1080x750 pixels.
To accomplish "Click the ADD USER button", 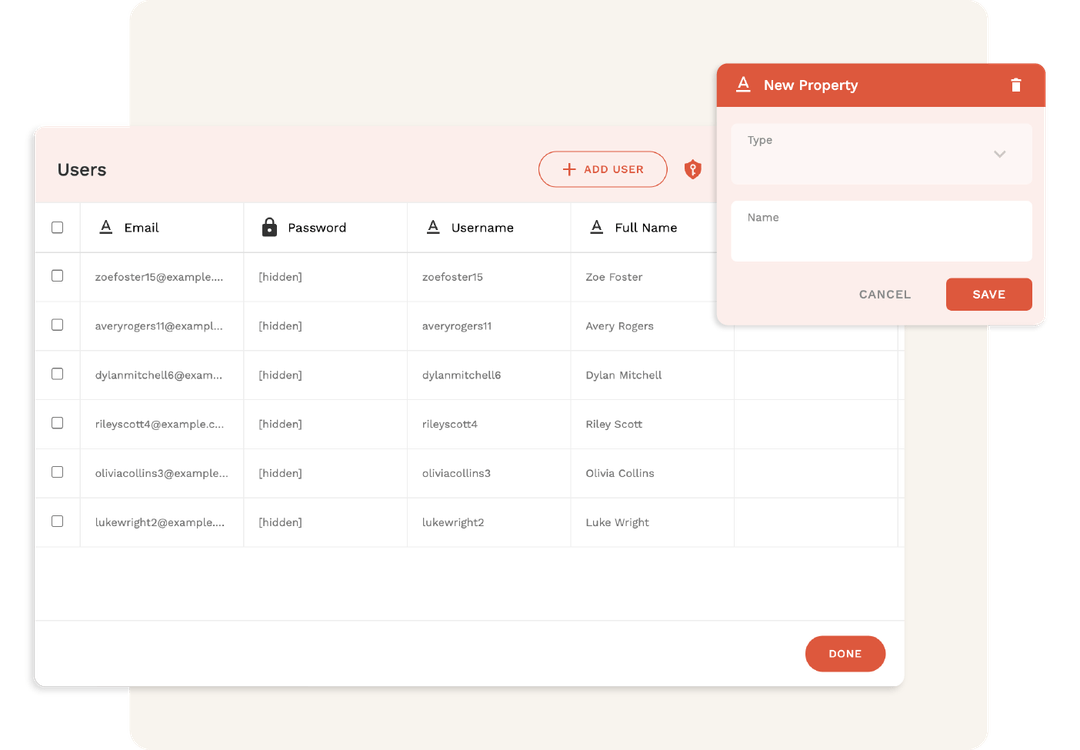I will point(603,169).
